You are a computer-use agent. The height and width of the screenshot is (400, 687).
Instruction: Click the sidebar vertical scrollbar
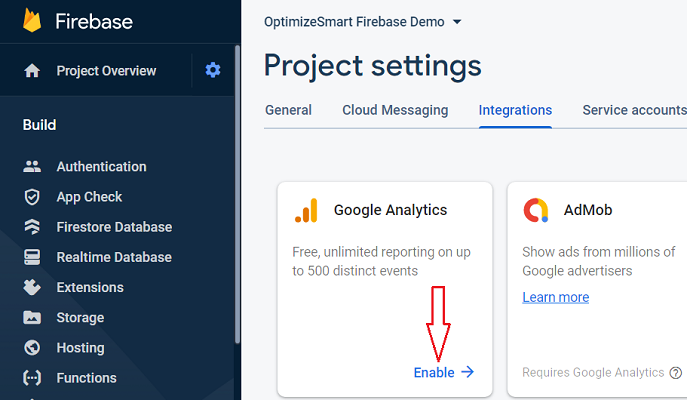point(237,195)
